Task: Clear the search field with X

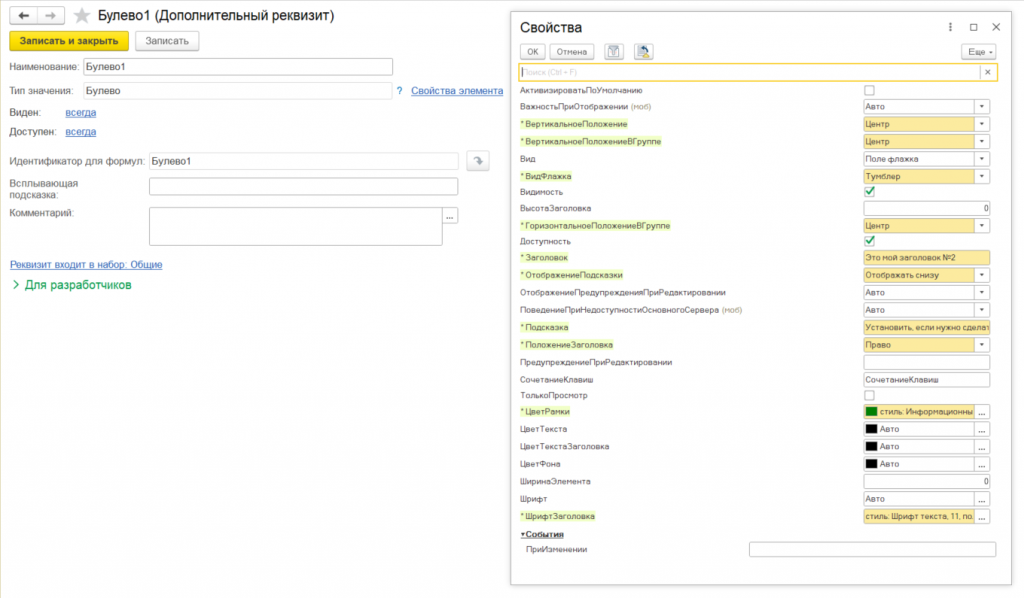Action: pos(988,72)
